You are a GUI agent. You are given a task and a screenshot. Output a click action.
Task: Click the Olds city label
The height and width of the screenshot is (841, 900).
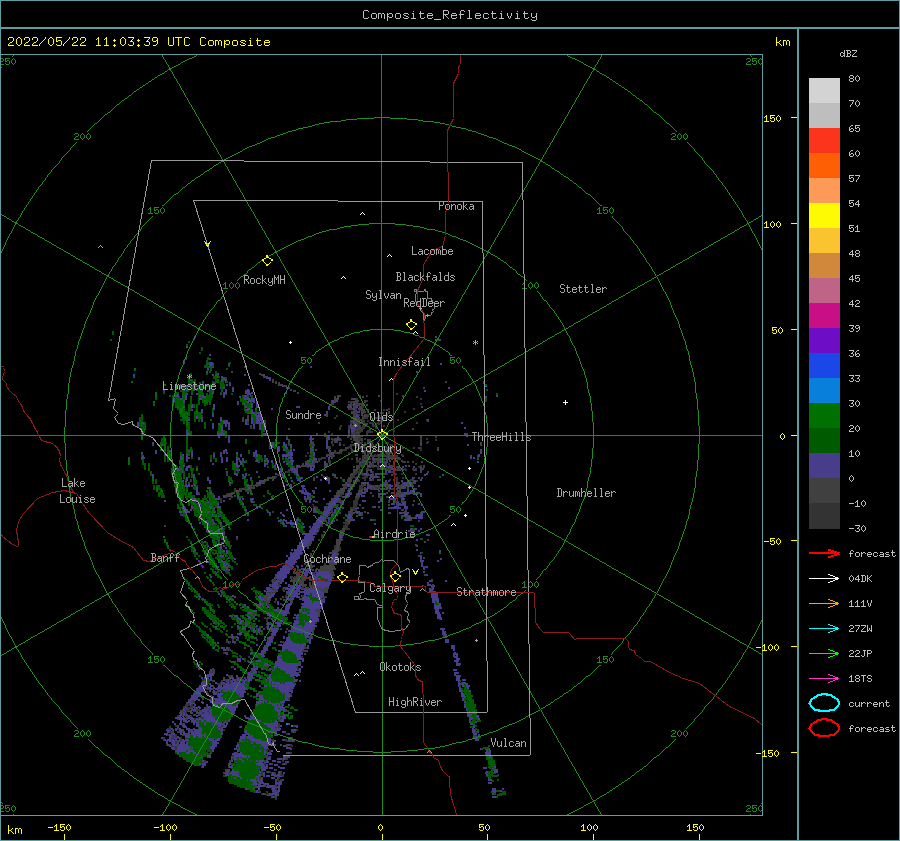coord(381,416)
